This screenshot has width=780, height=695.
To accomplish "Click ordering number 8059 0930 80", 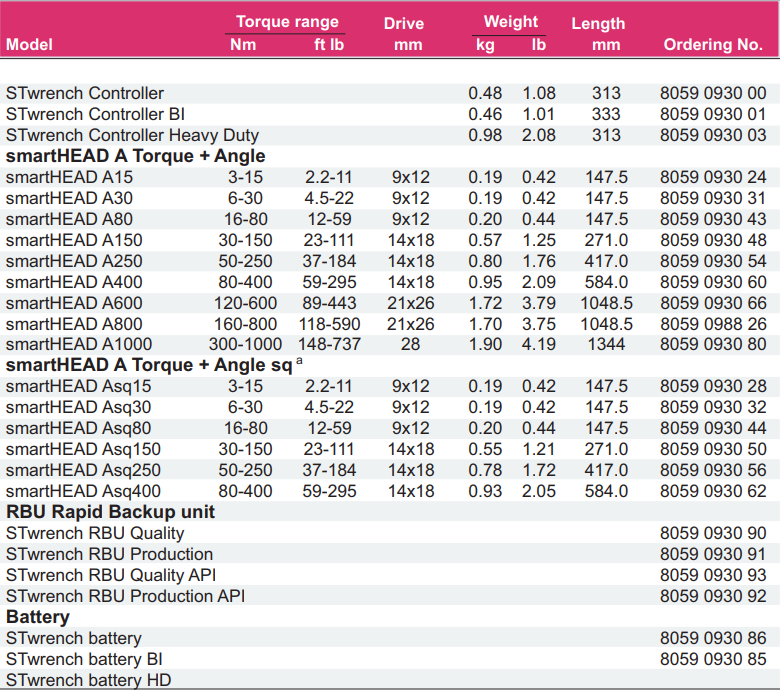I will click(713, 344).
